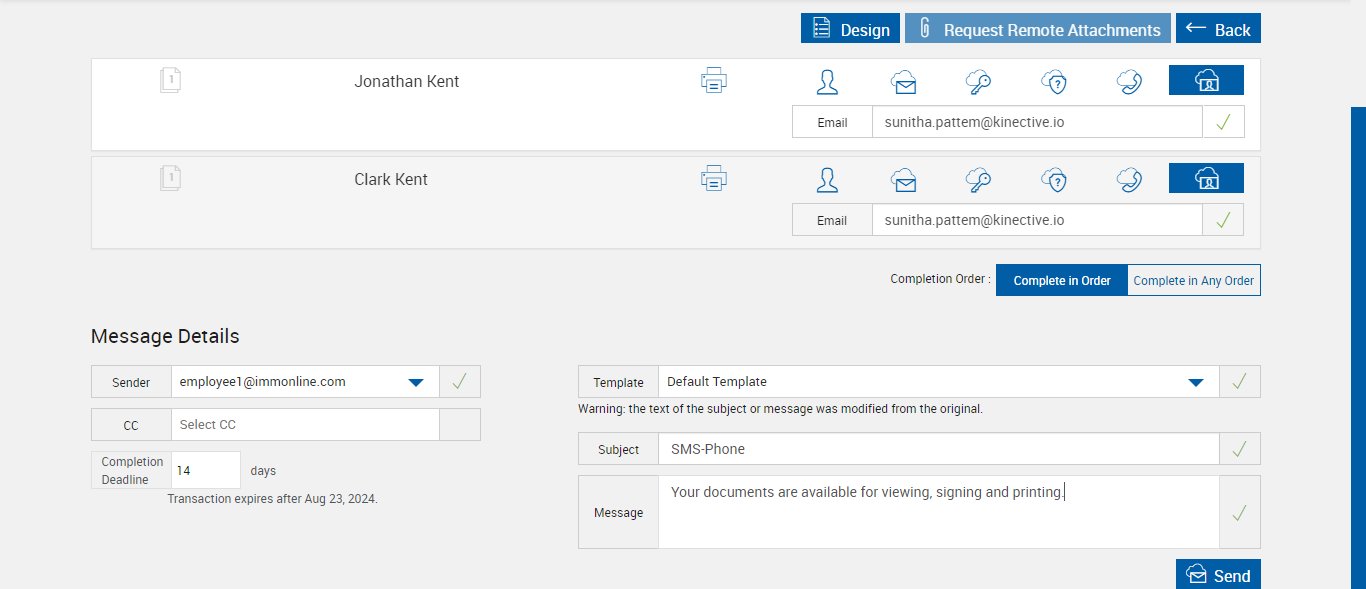
Task: Select the cloud email icon for Jonathan Kent
Action: pos(904,82)
